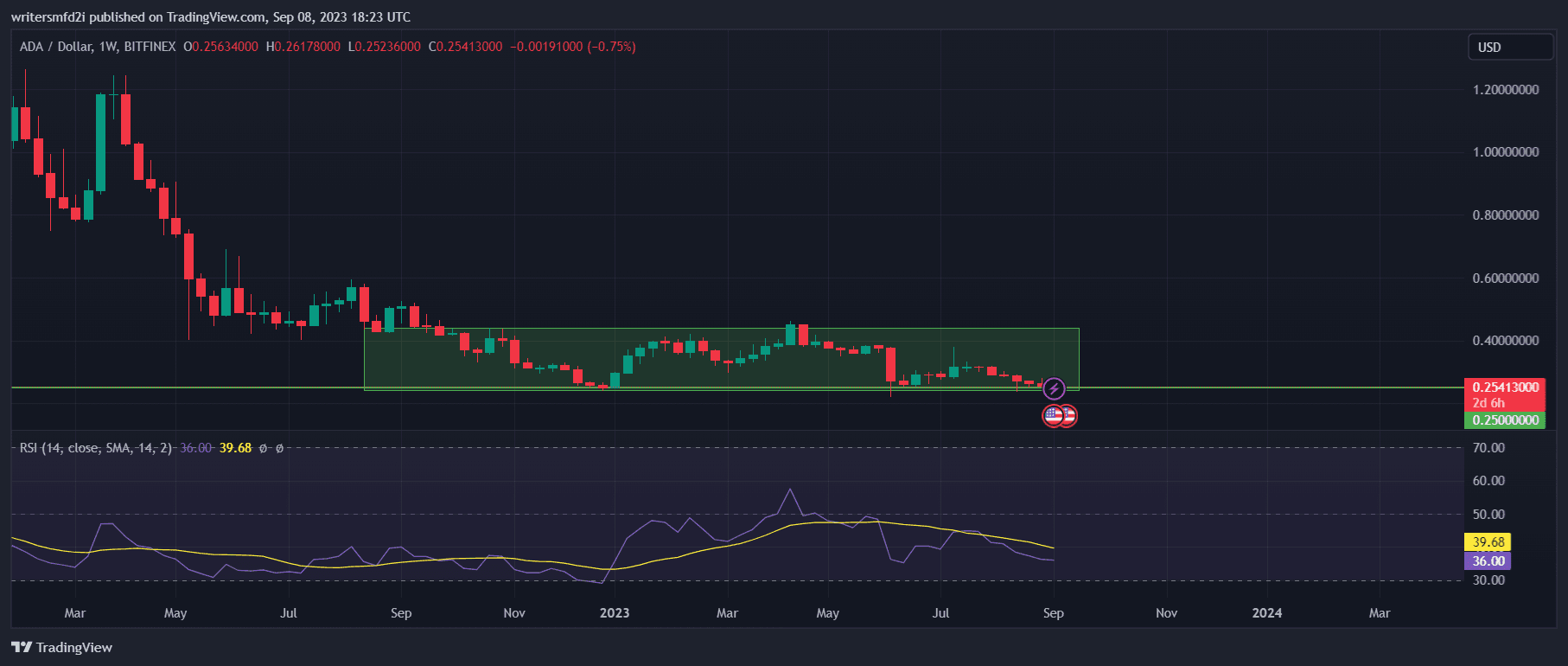Click the red current price label 0.25413000

coord(1505,387)
